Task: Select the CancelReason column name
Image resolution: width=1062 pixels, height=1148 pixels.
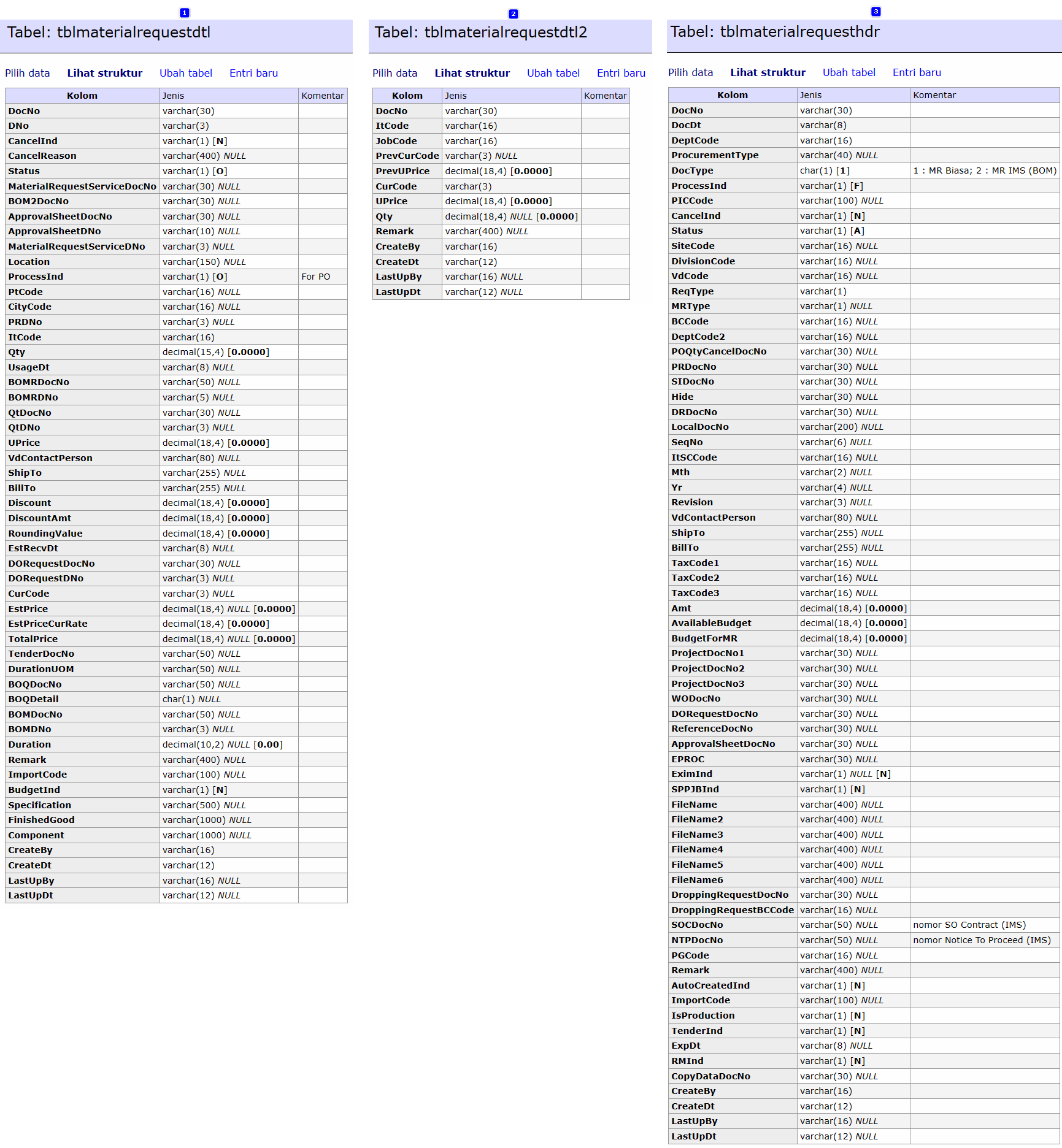Action: (x=42, y=156)
